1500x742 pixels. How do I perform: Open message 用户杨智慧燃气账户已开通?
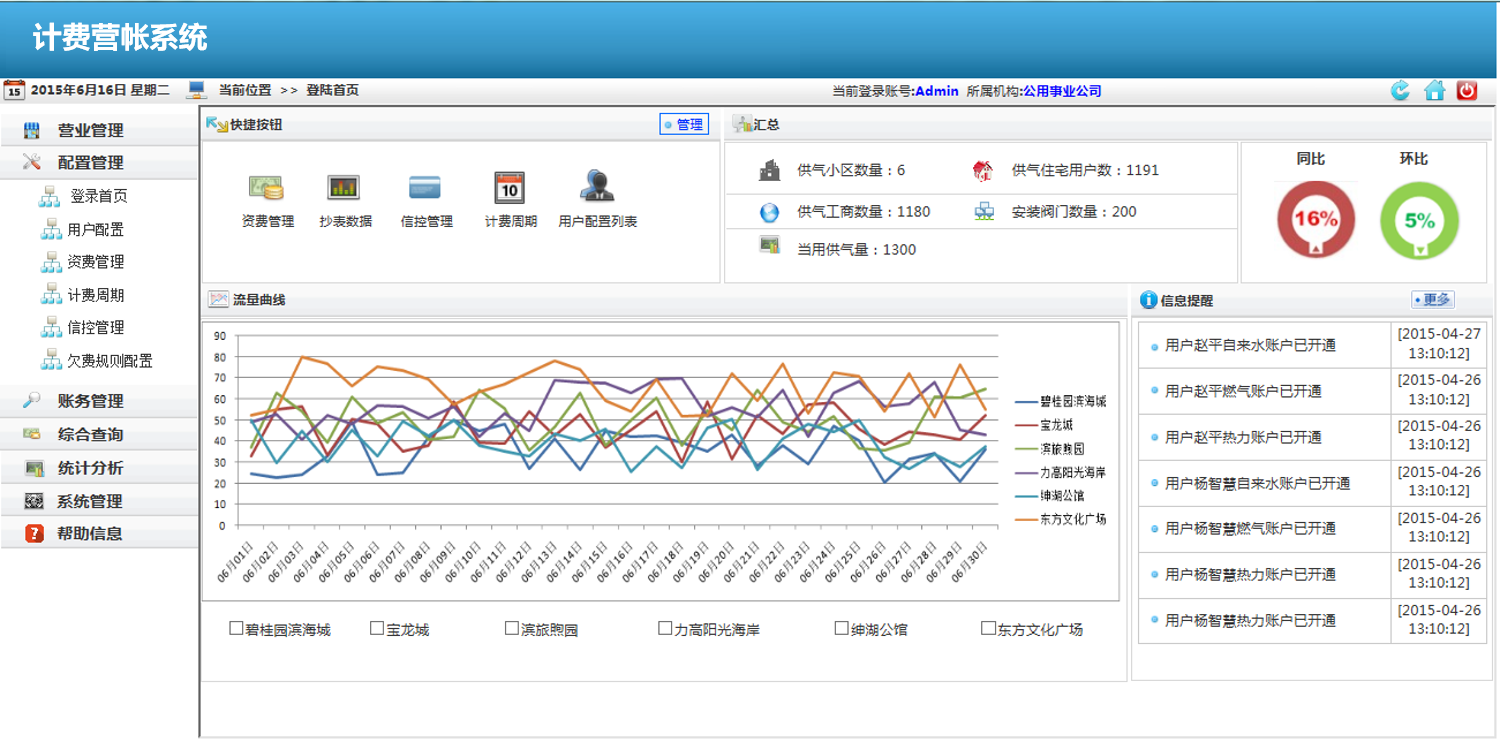[x=1250, y=528]
